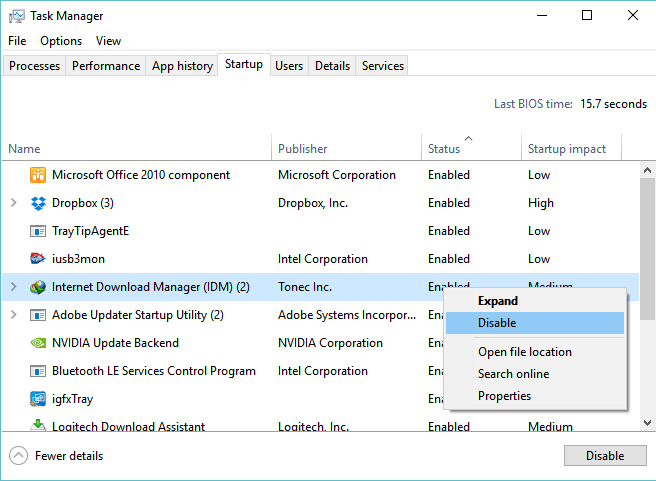Select the Logitech Download Assistant row name
Screen dimensions: 656x481
[x=128, y=426]
